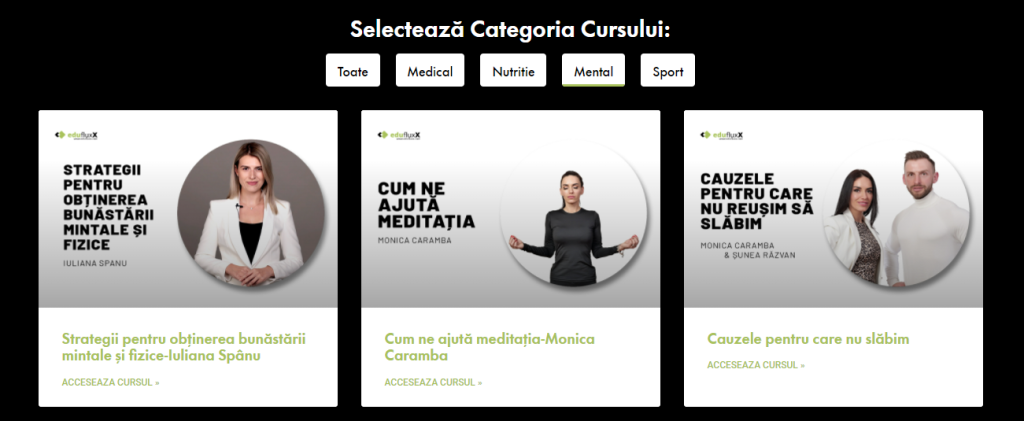
Task: Switch to the Sport category
Action: [667, 70]
